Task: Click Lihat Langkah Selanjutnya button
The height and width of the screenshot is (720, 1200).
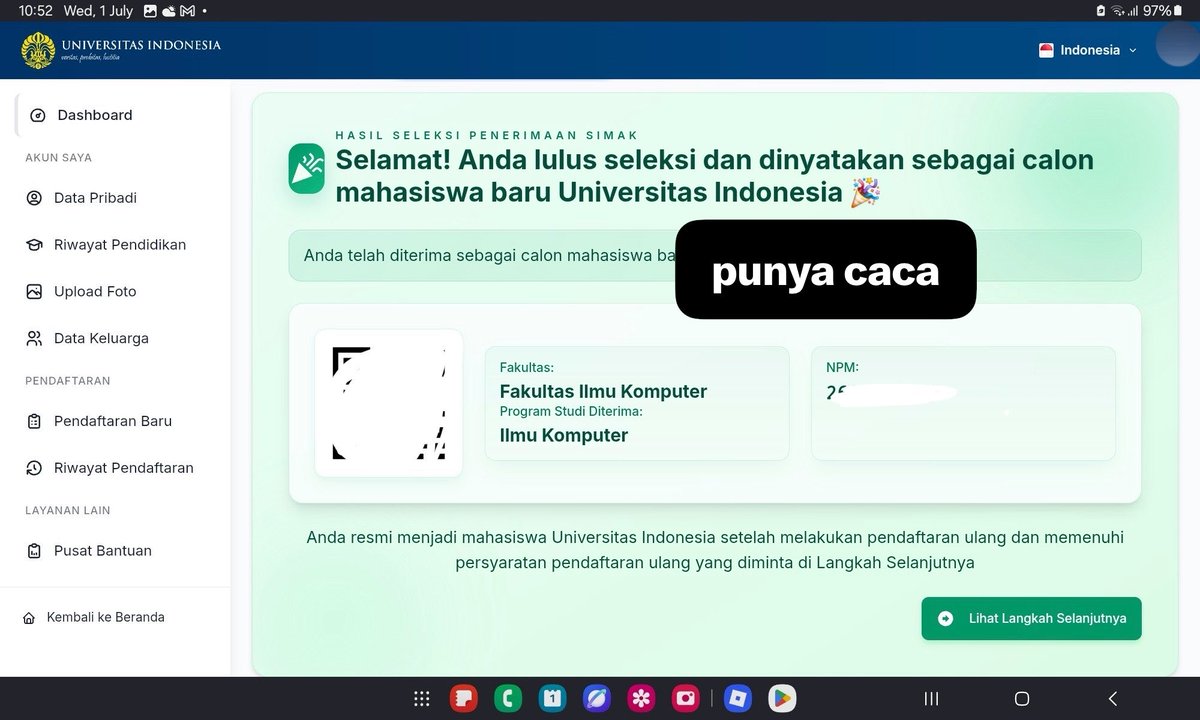Action: tap(1031, 618)
